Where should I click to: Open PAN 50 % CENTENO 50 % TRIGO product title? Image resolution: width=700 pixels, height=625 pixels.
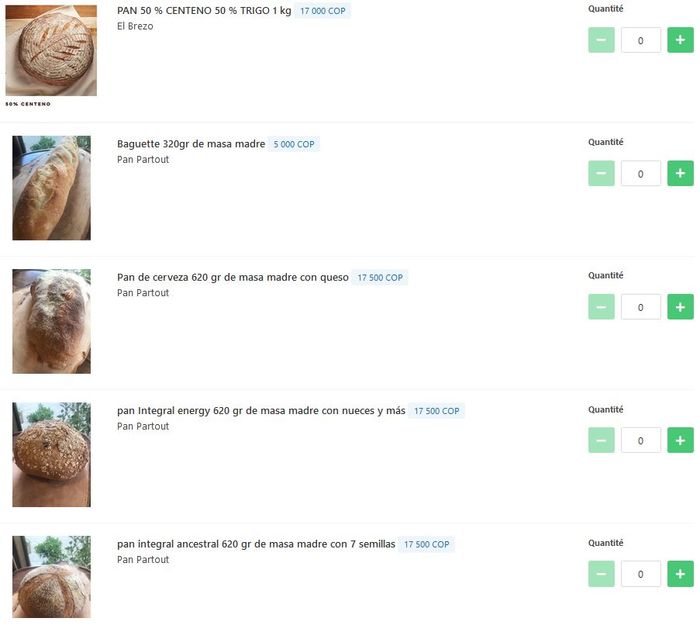coord(204,11)
